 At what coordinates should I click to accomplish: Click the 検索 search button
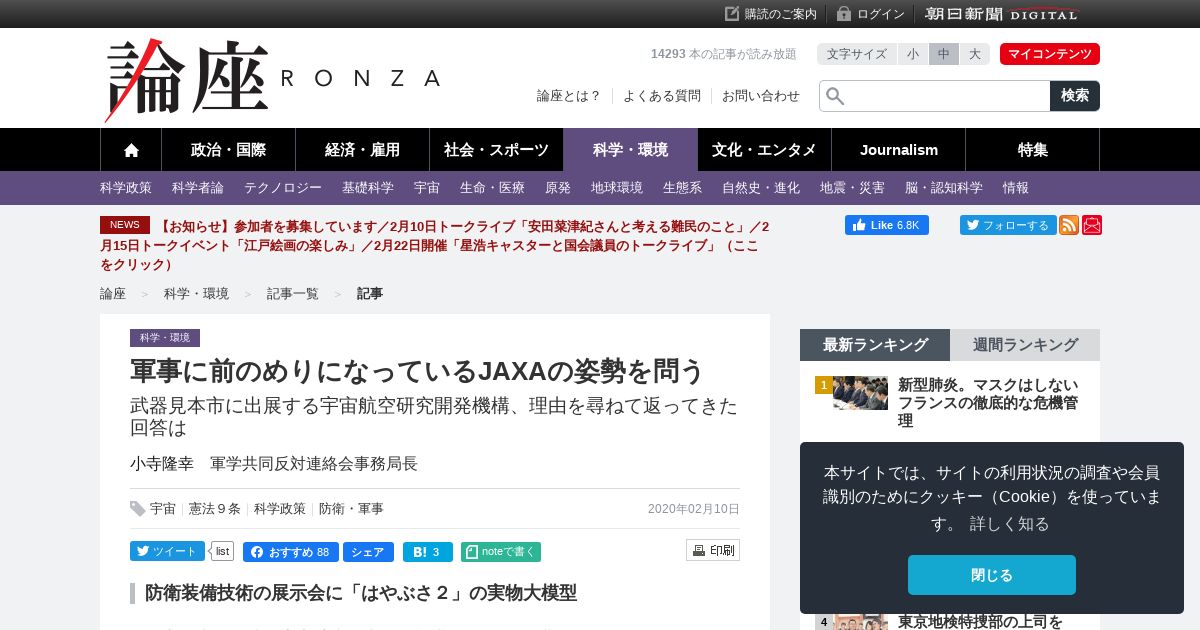(1075, 96)
